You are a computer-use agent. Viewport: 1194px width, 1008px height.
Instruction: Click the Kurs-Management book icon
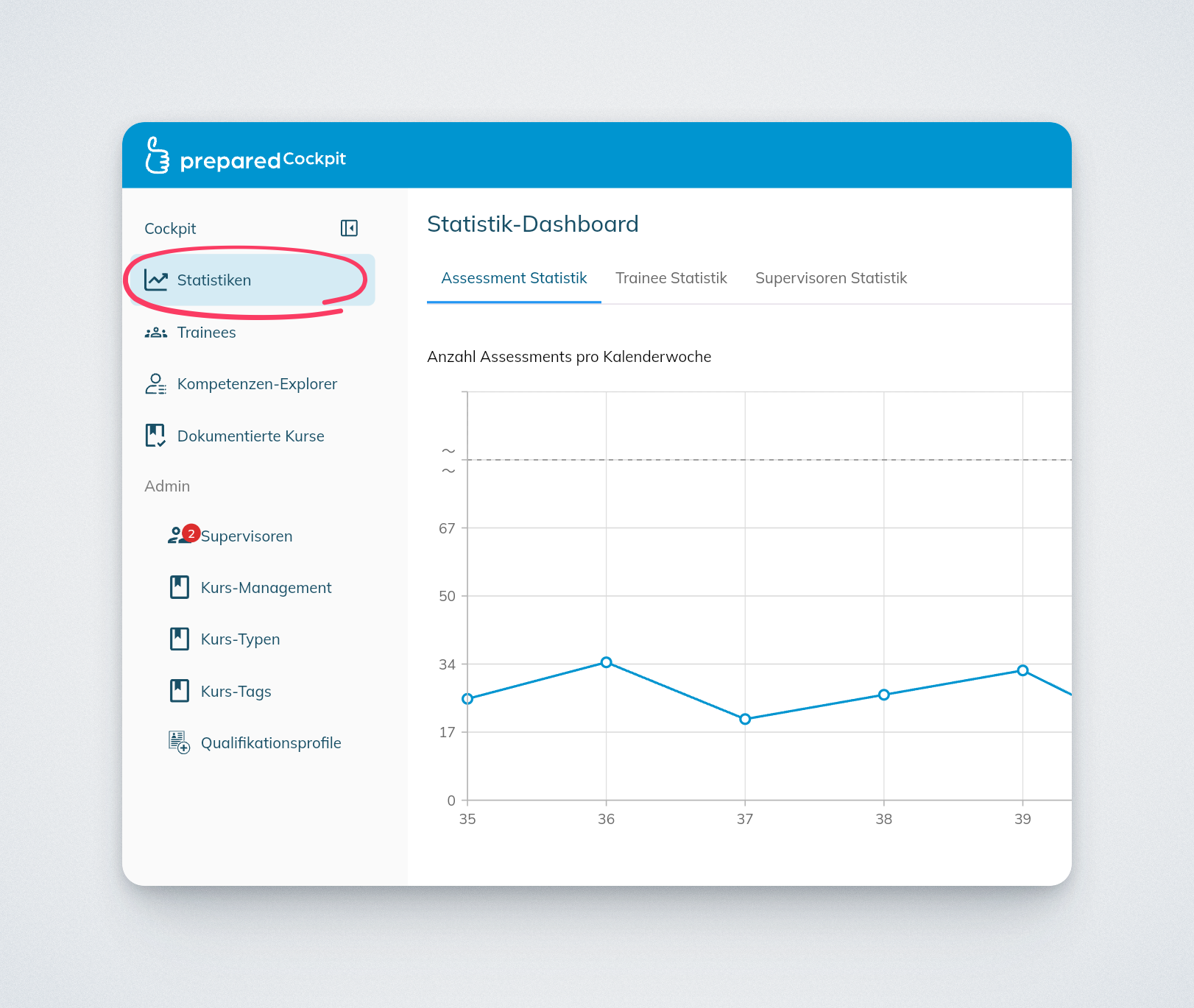180,587
